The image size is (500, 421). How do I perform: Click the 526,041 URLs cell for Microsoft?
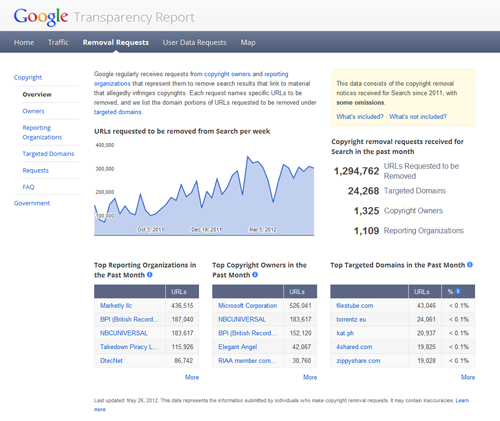pyautogui.click(x=300, y=306)
